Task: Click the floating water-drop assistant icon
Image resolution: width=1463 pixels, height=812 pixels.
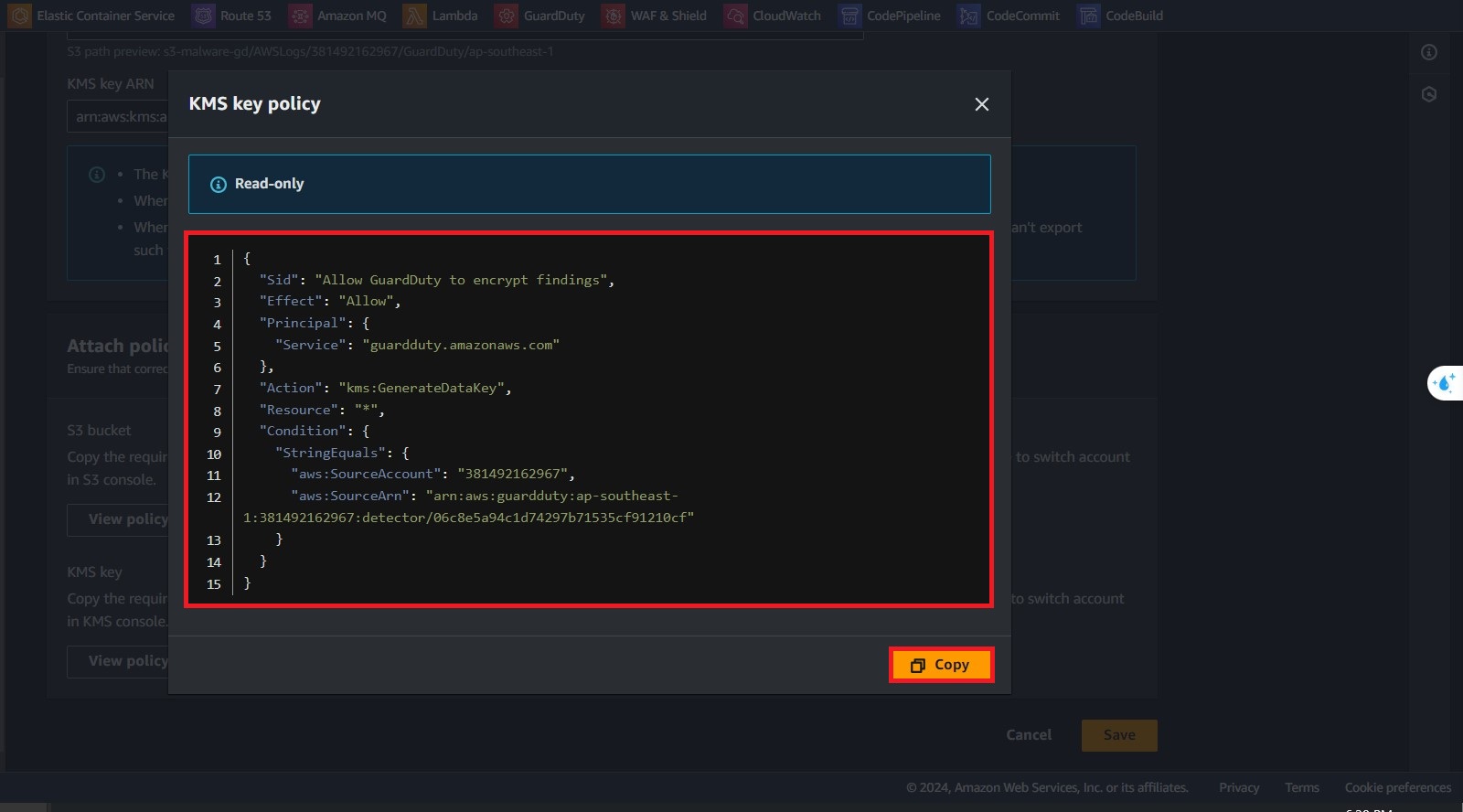Action: pyautogui.click(x=1445, y=383)
